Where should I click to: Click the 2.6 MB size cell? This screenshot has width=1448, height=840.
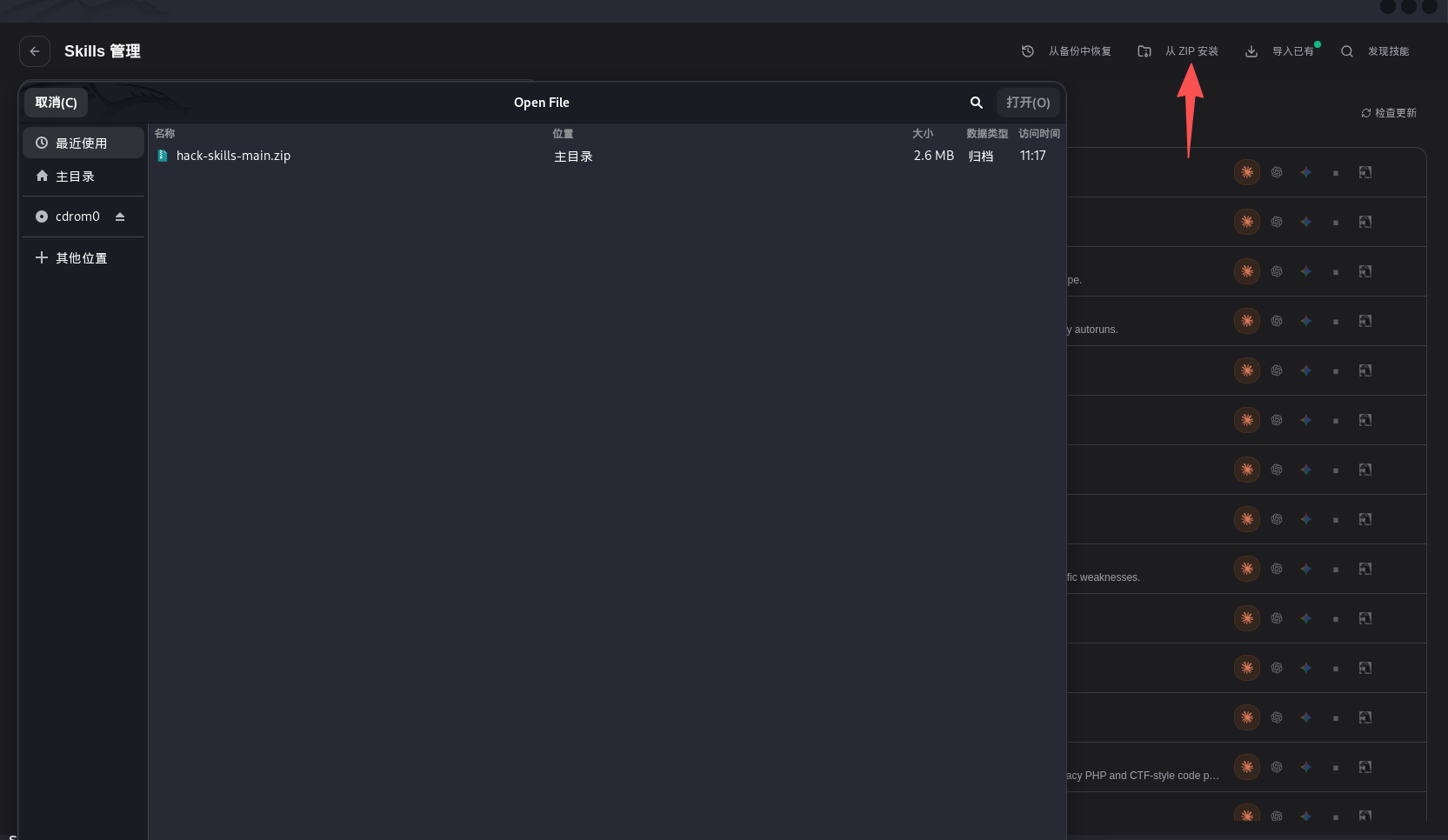[933, 156]
